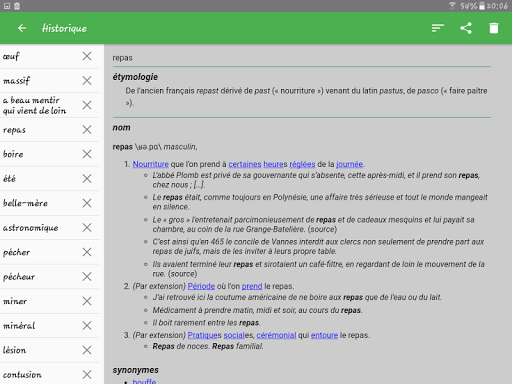Viewport: 512px width, 384px height.
Task: Open the 'journée' link
Action: click(349, 164)
